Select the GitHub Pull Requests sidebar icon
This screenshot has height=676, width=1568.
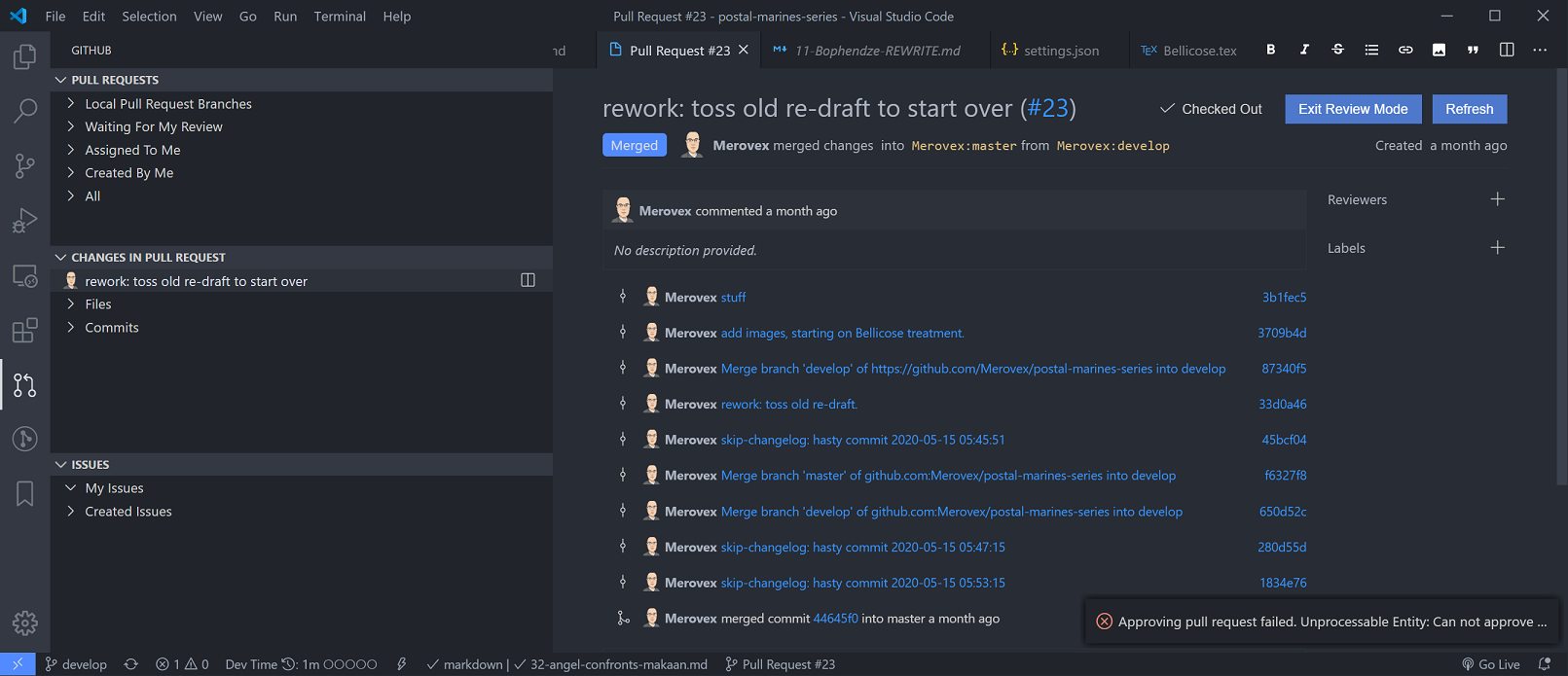click(x=24, y=385)
